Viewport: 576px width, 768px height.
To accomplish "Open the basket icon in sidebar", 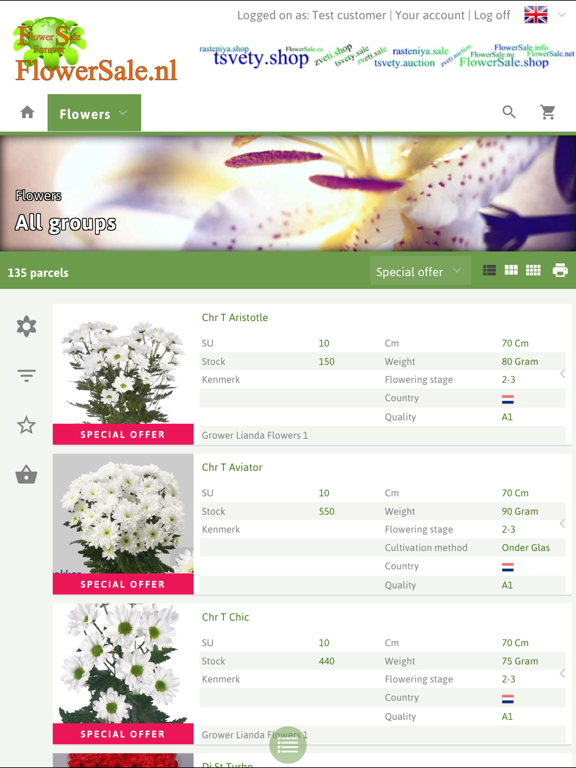I will click(26, 475).
